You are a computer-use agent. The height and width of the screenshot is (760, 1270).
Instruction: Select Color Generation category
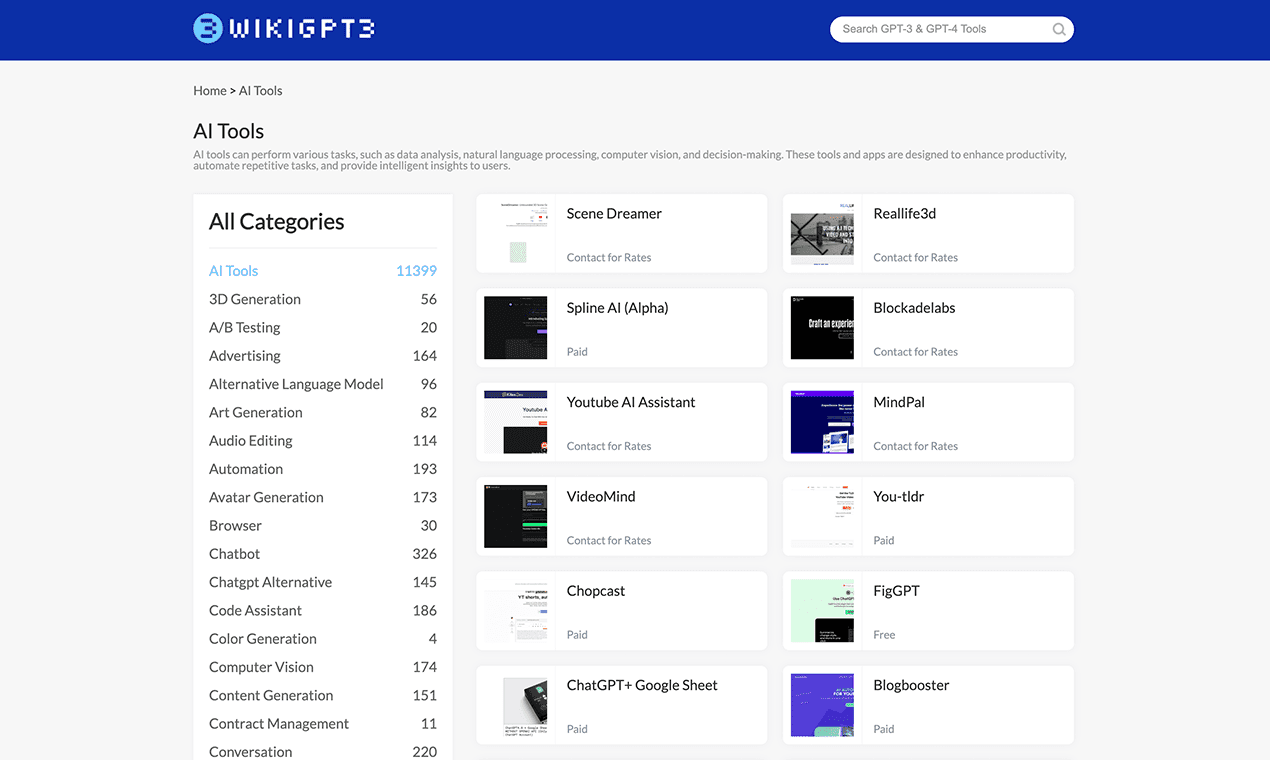tap(263, 638)
